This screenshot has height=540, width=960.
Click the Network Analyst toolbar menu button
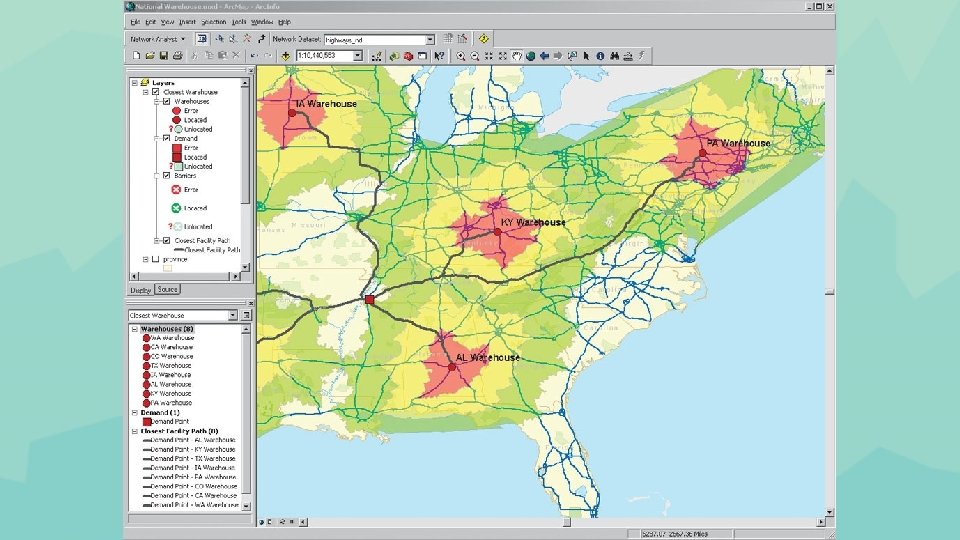pyautogui.click(x=159, y=39)
